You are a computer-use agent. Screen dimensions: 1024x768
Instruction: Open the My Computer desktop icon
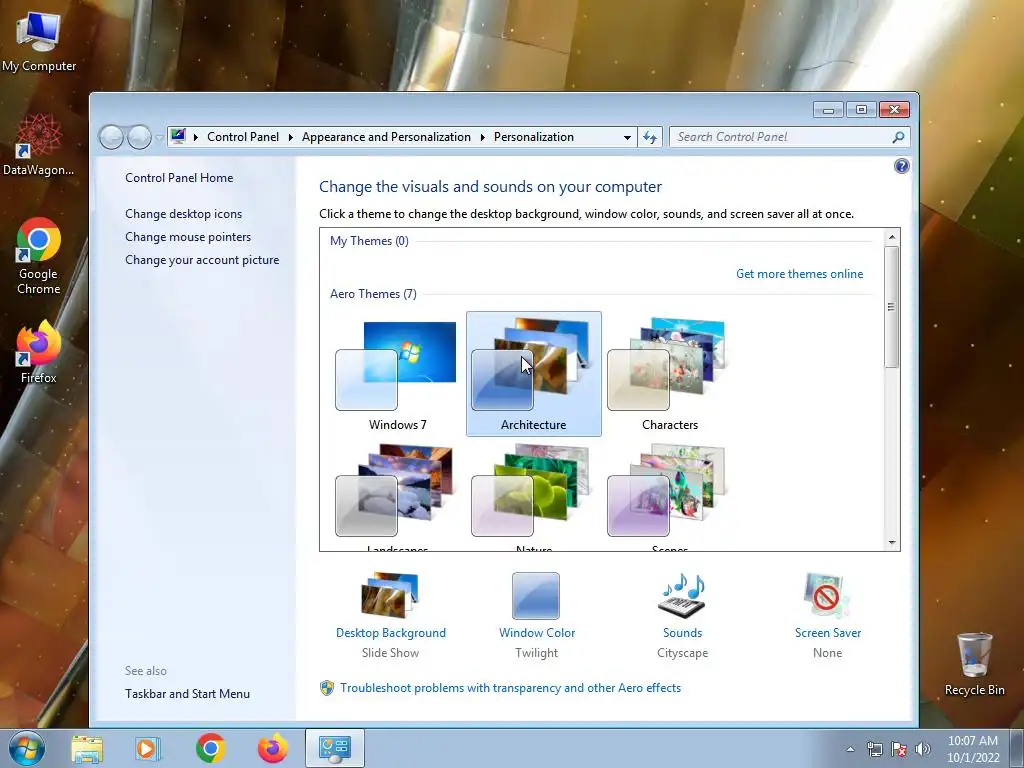(39, 42)
